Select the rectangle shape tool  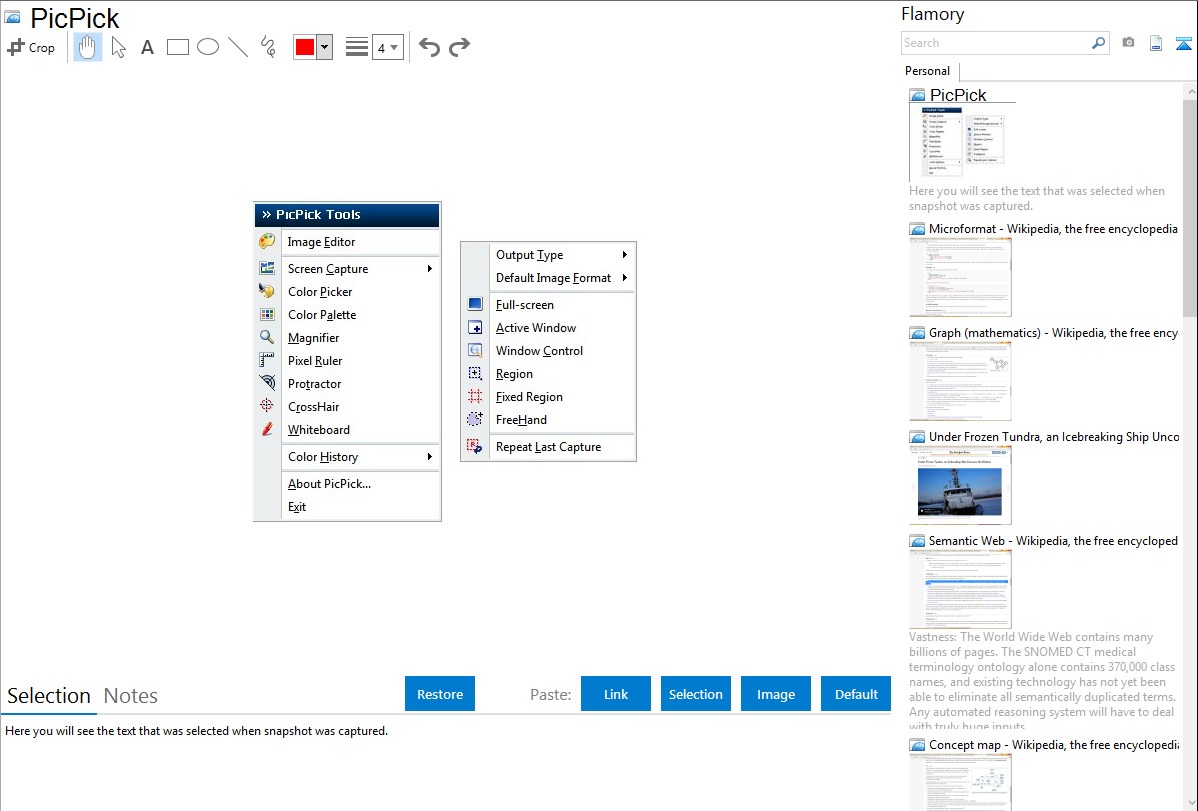pos(177,47)
